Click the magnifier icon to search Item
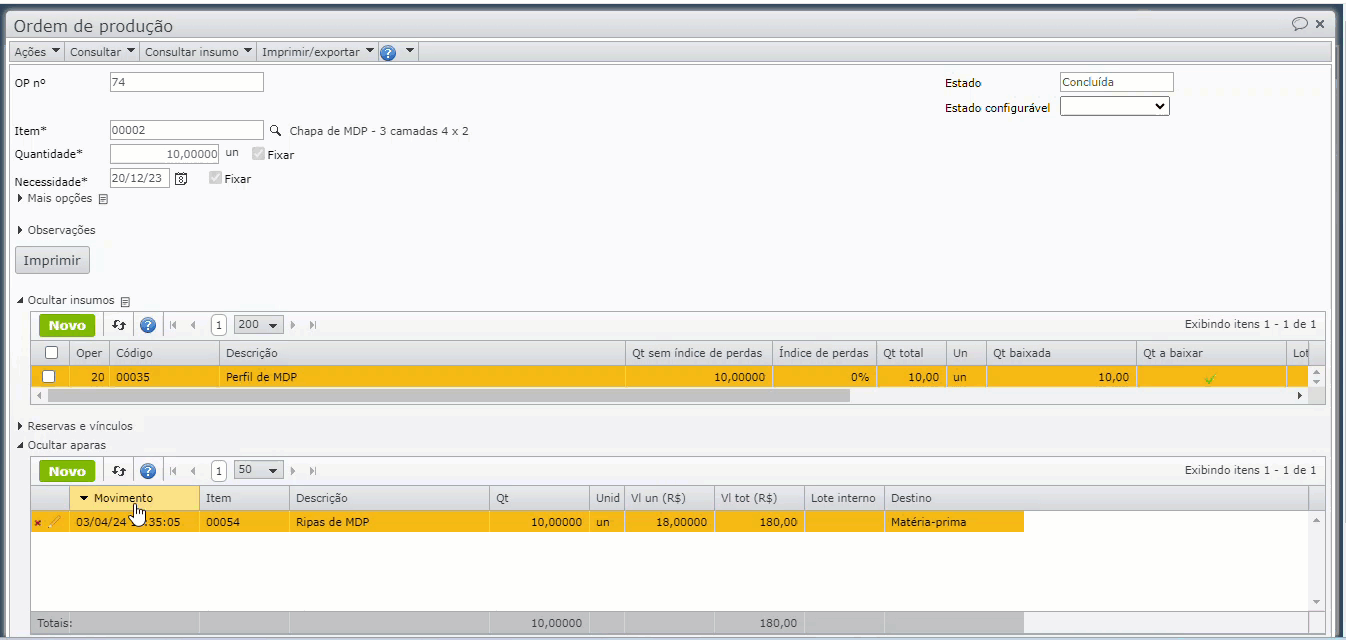This screenshot has height=640, width=1346. click(276, 130)
